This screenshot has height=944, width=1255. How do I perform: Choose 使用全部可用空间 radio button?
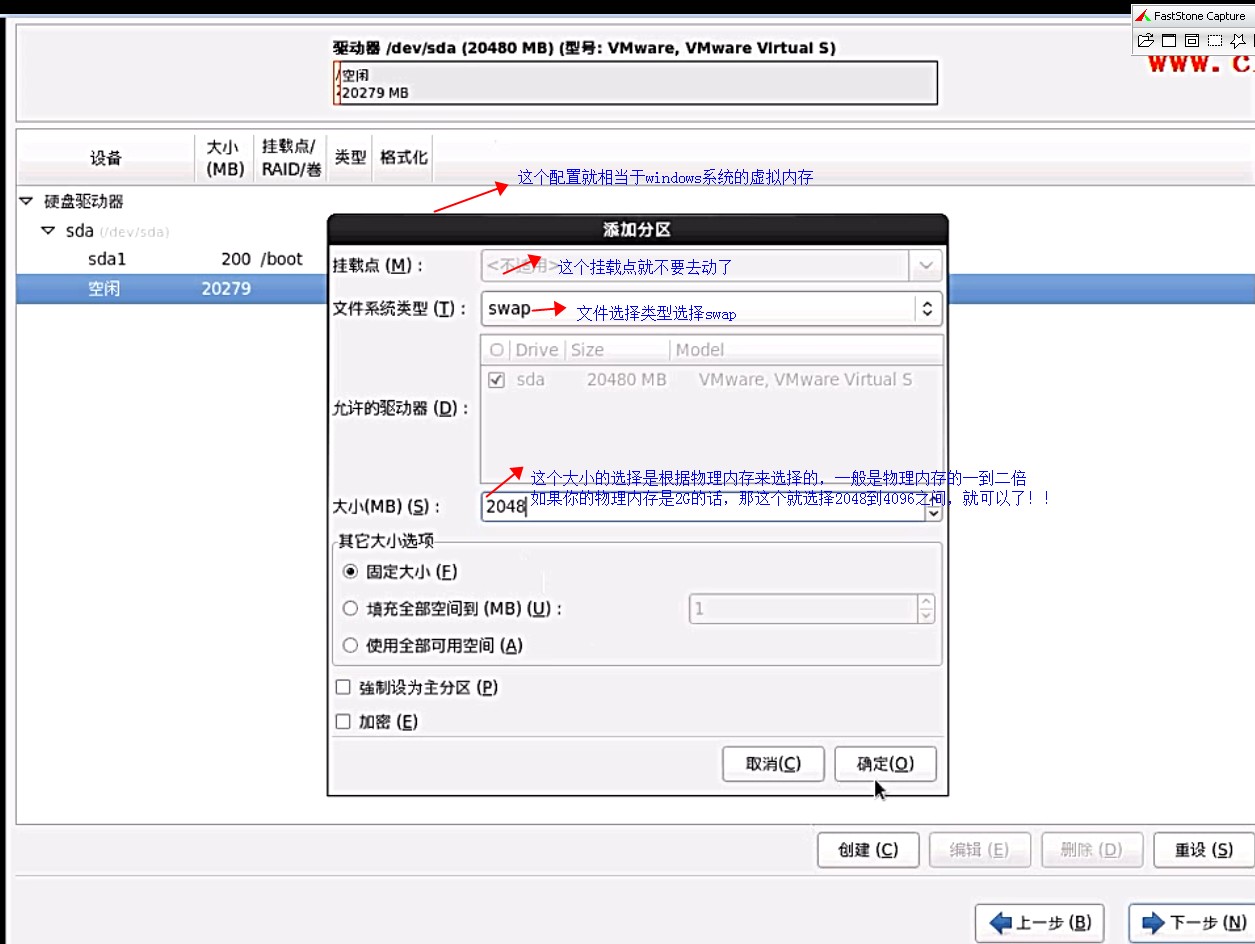coord(350,646)
